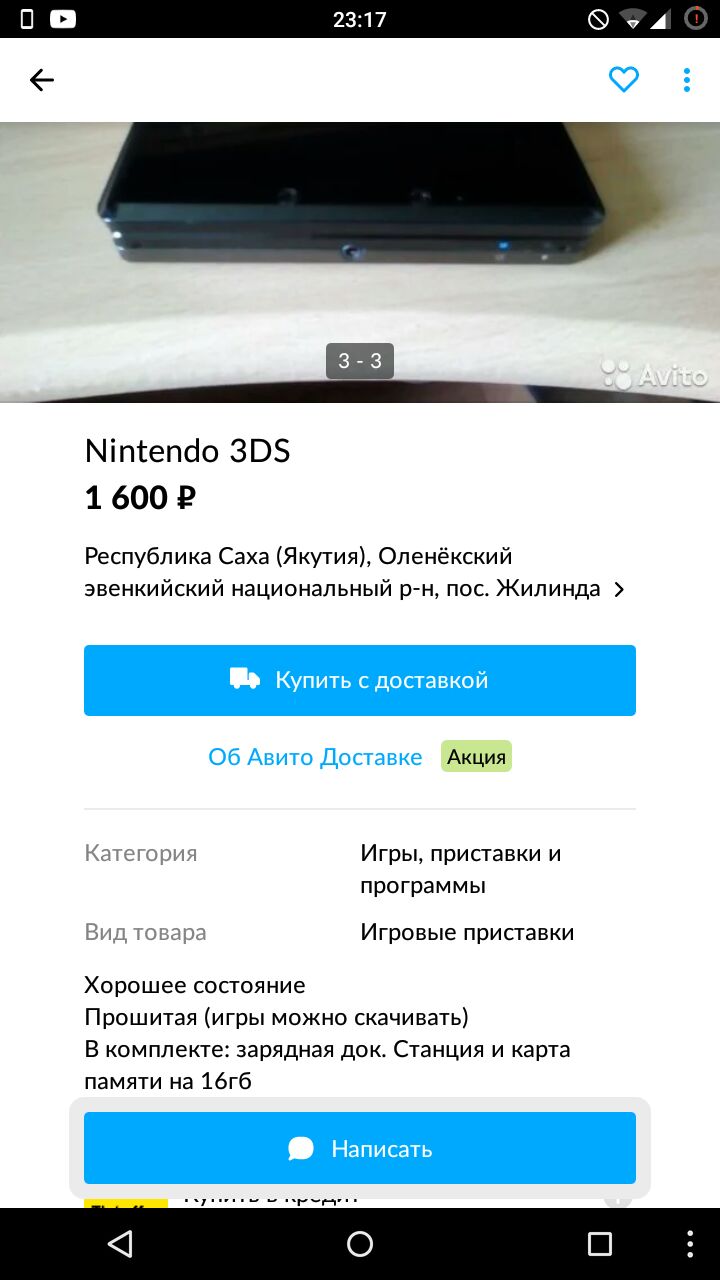
Task: Select Игровые приставки product type
Action: (467, 932)
